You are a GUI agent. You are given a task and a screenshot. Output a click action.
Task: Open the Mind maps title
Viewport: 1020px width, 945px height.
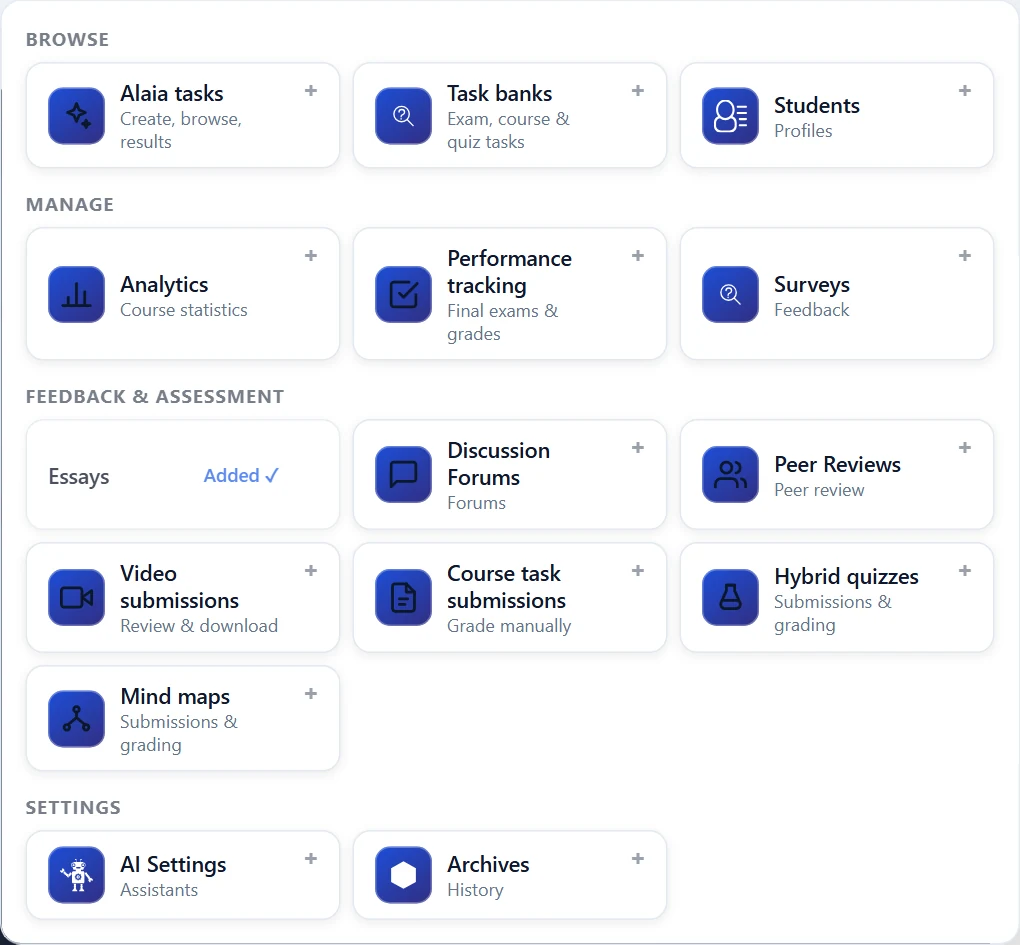pos(175,697)
